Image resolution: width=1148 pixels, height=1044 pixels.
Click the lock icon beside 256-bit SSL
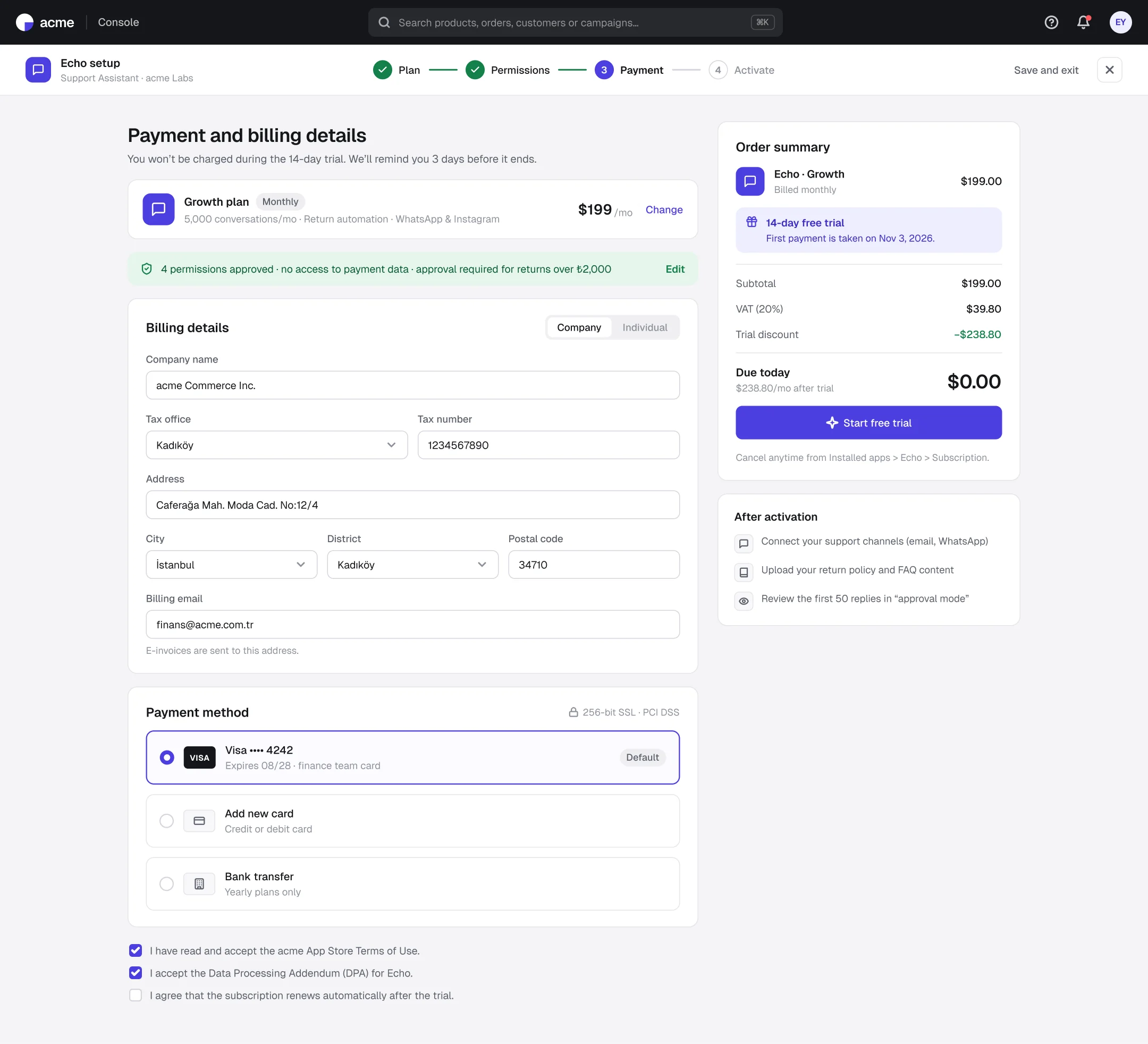point(573,712)
